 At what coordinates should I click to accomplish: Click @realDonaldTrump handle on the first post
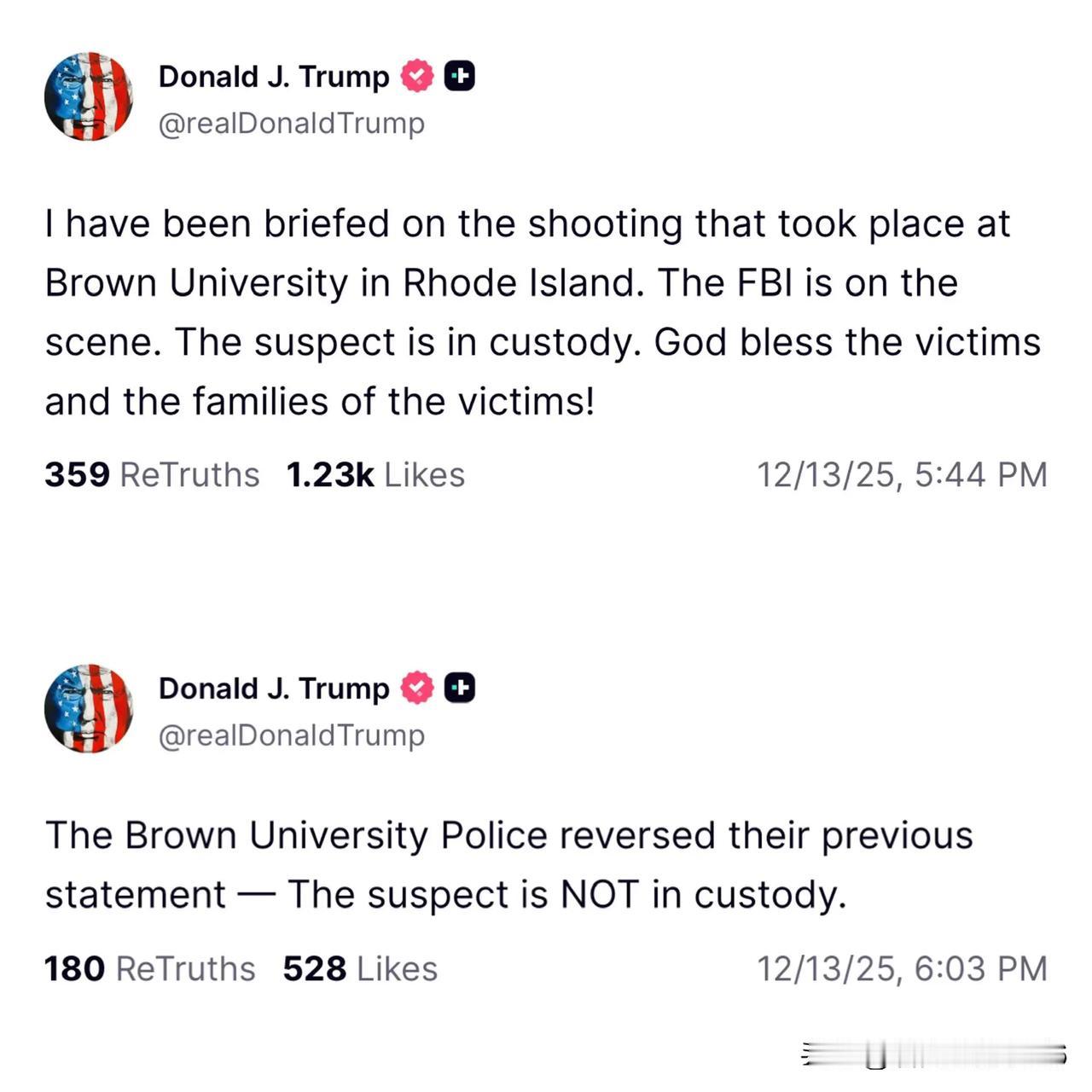(291, 124)
